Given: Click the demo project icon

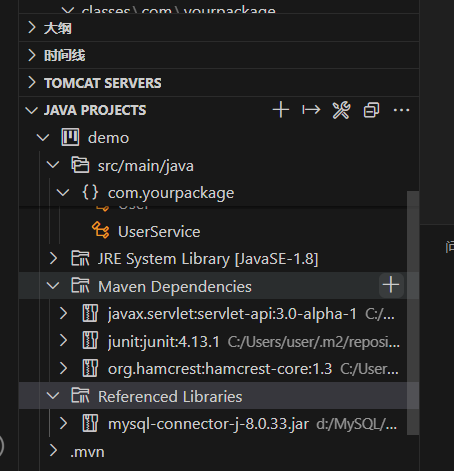Looking at the screenshot, I should (x=70, y=137).
